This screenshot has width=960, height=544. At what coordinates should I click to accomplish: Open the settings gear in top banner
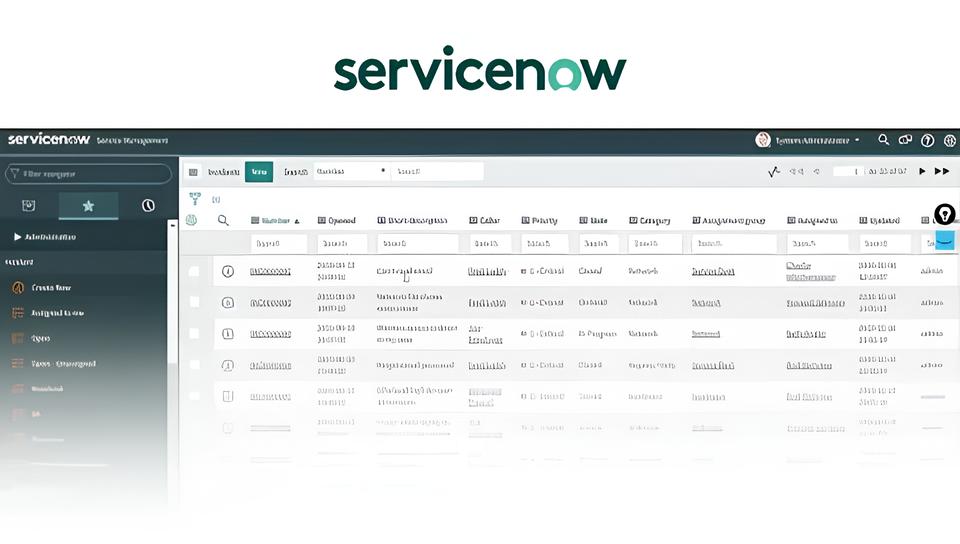(950, 141)
